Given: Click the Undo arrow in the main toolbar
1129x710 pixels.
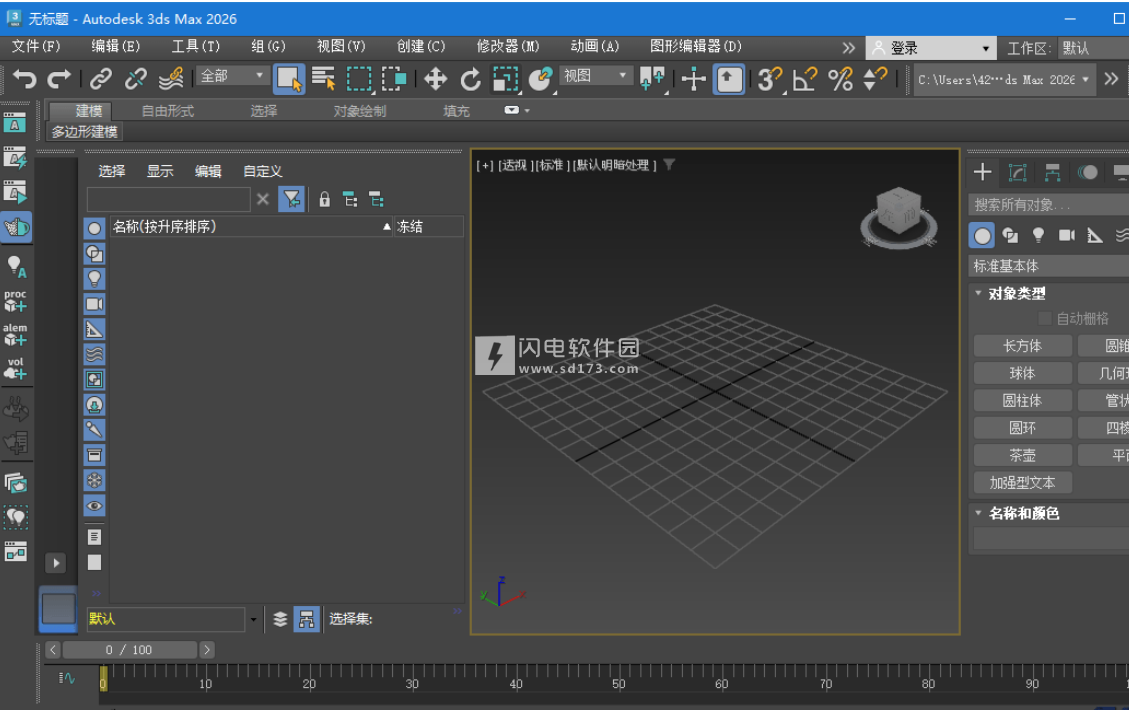Looking at the screenshot, I should (x=24, y=79).
